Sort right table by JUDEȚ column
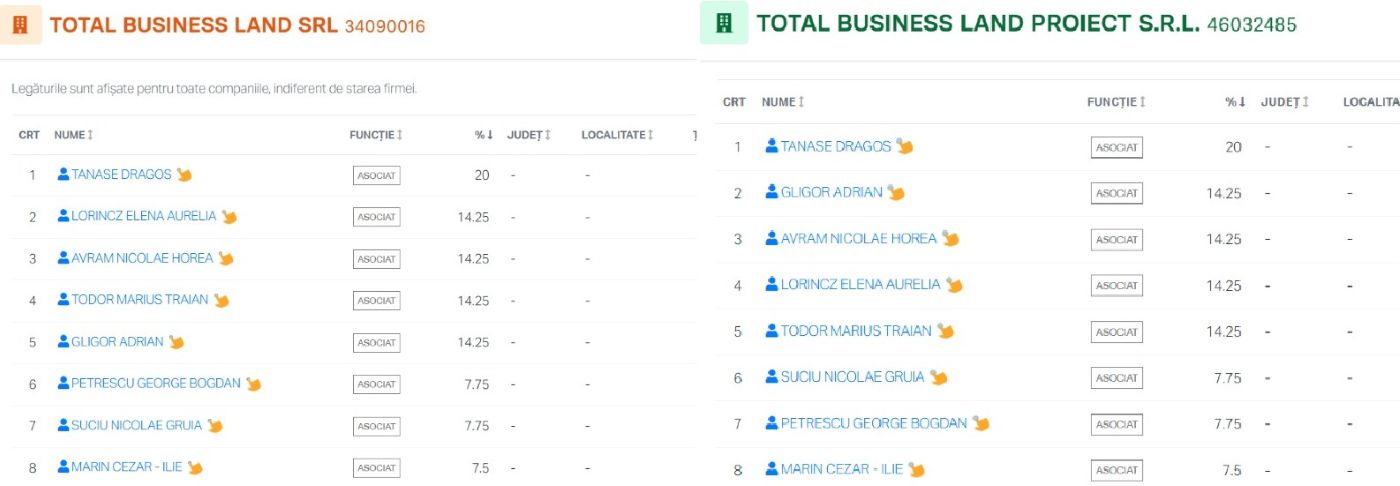 pos(1285,102)
